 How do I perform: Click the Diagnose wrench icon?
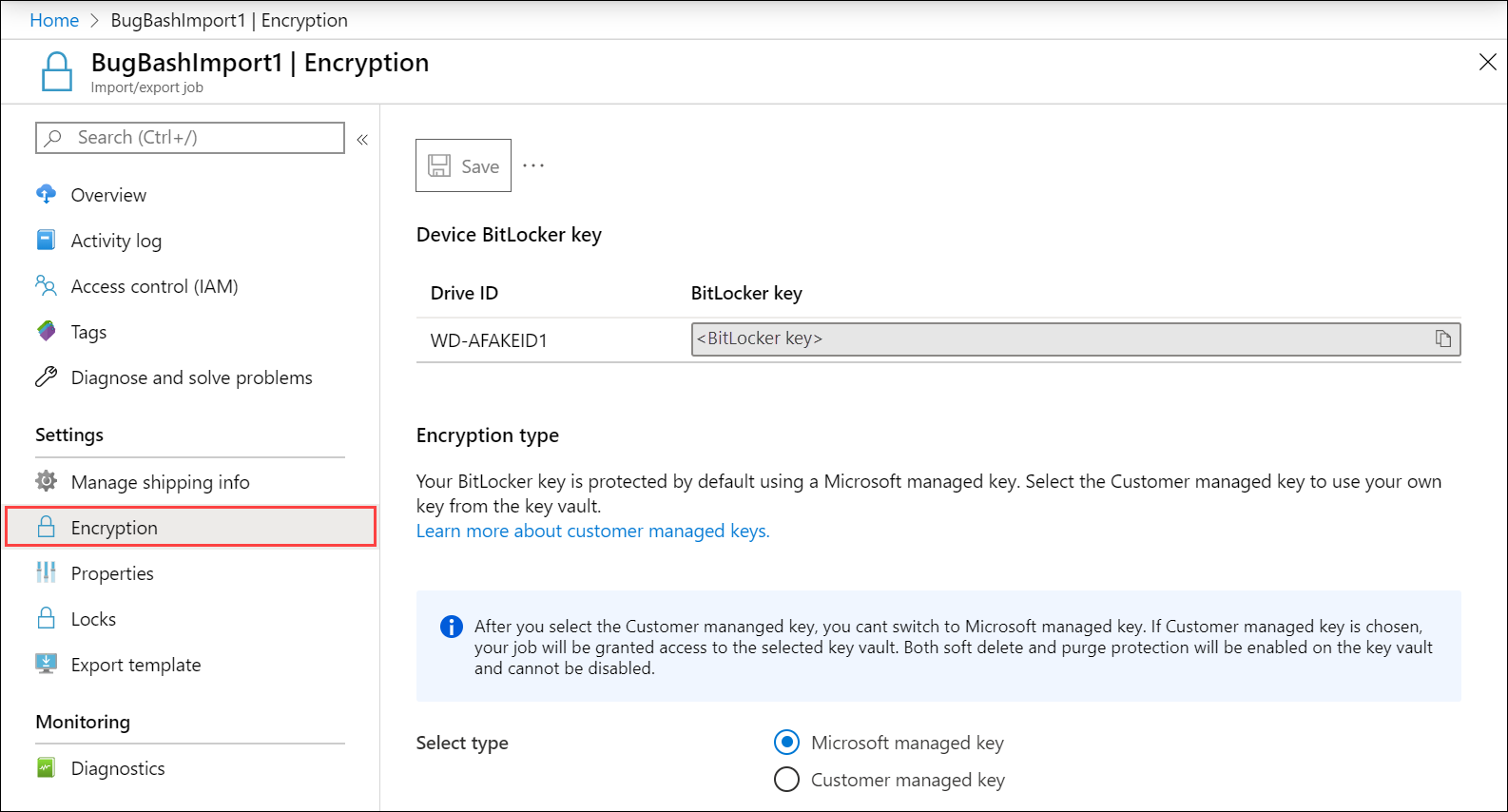[x=46, y=377]
